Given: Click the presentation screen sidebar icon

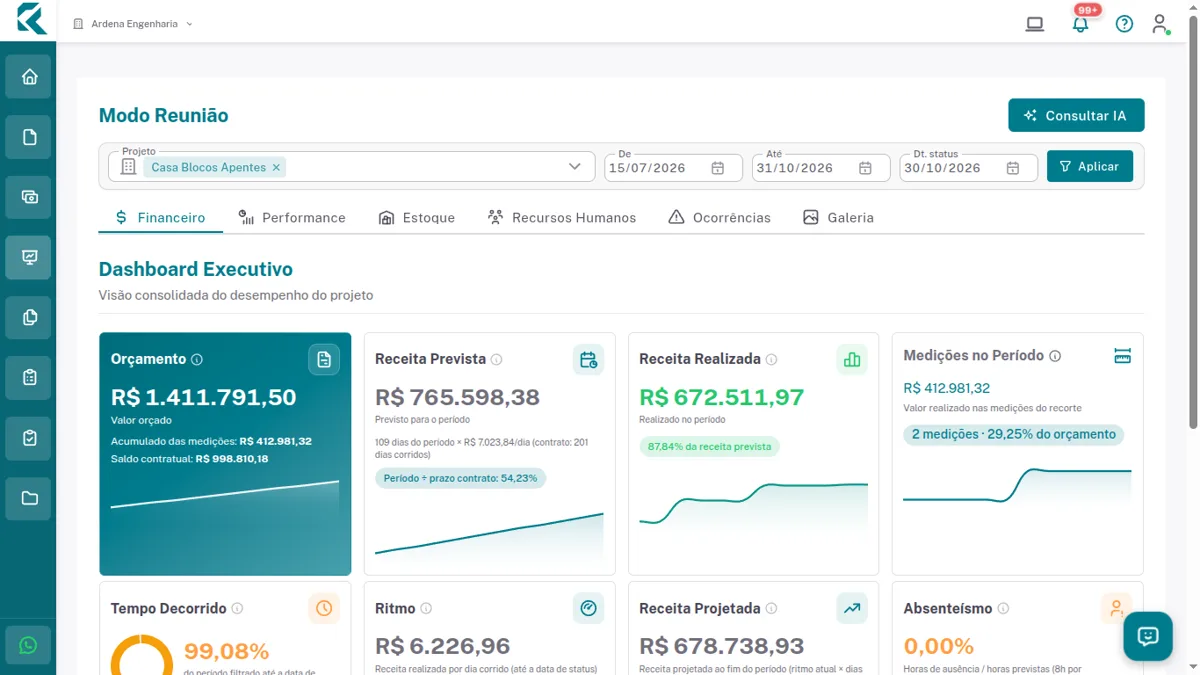Looking at the screenshot, I should point(29,257).
